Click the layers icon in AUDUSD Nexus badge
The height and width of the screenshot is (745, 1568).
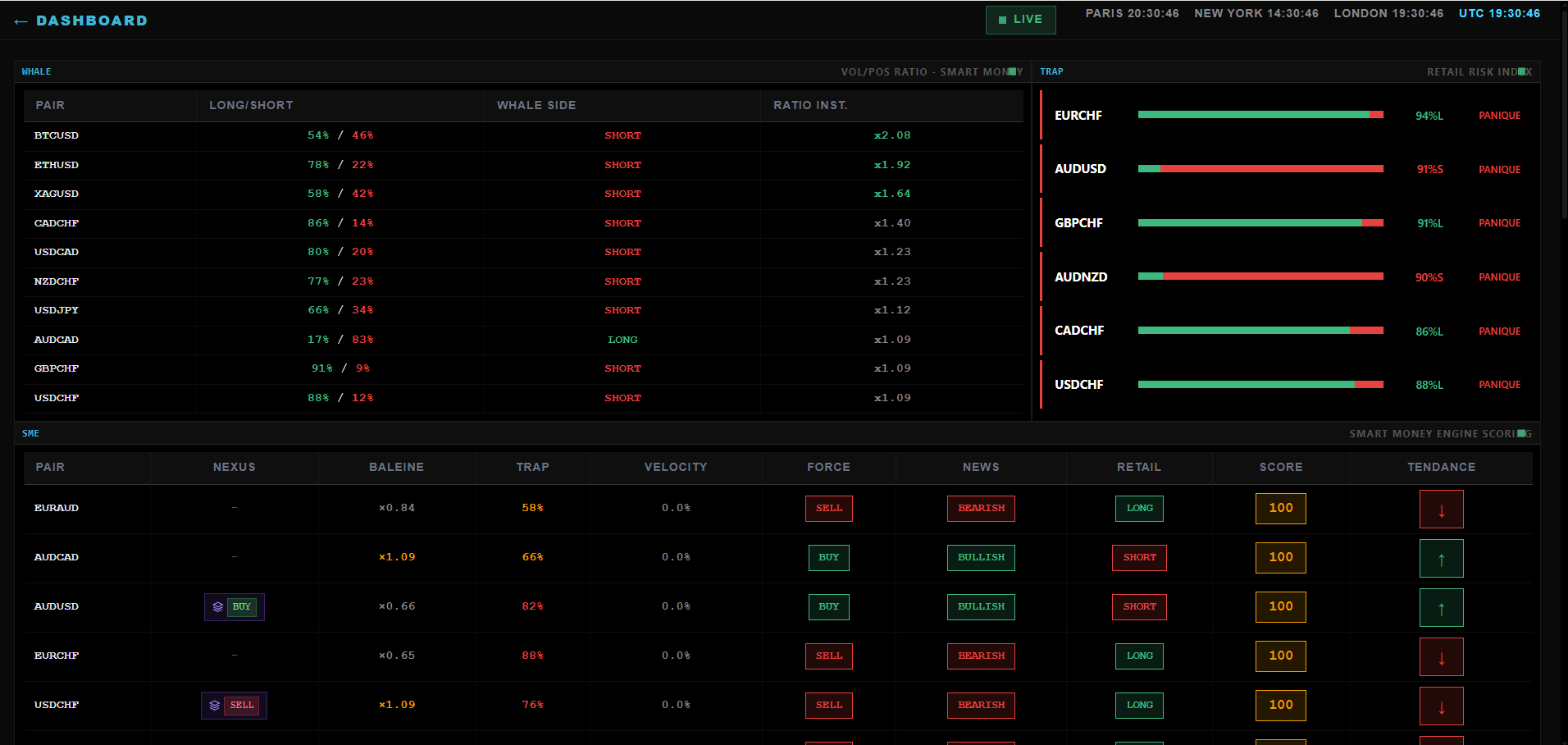218,607
